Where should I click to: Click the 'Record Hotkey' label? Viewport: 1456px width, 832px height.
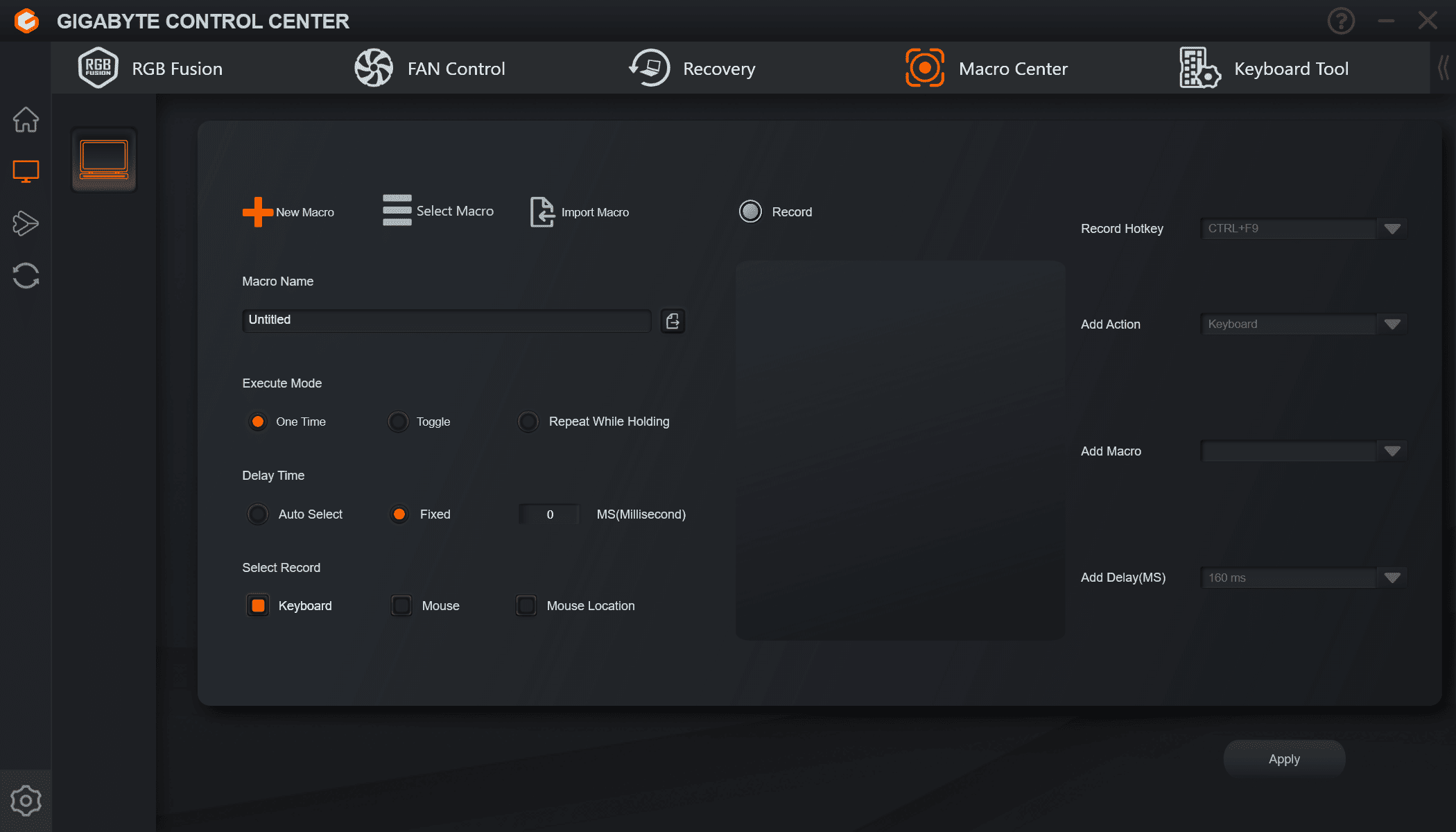coord(1122,229)
